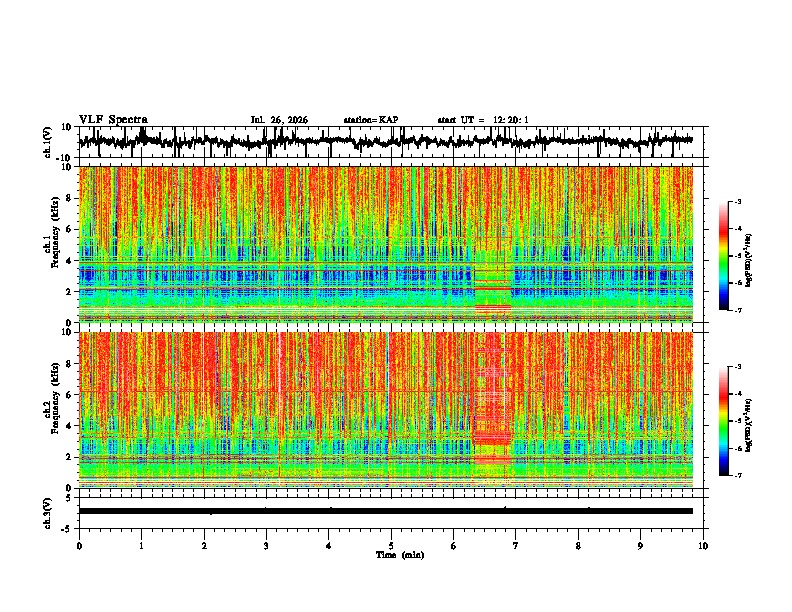This screenshot has height=612, width=792.
Task: Click the 5 minute tick on time axis
Action: [x=391, y=546]
